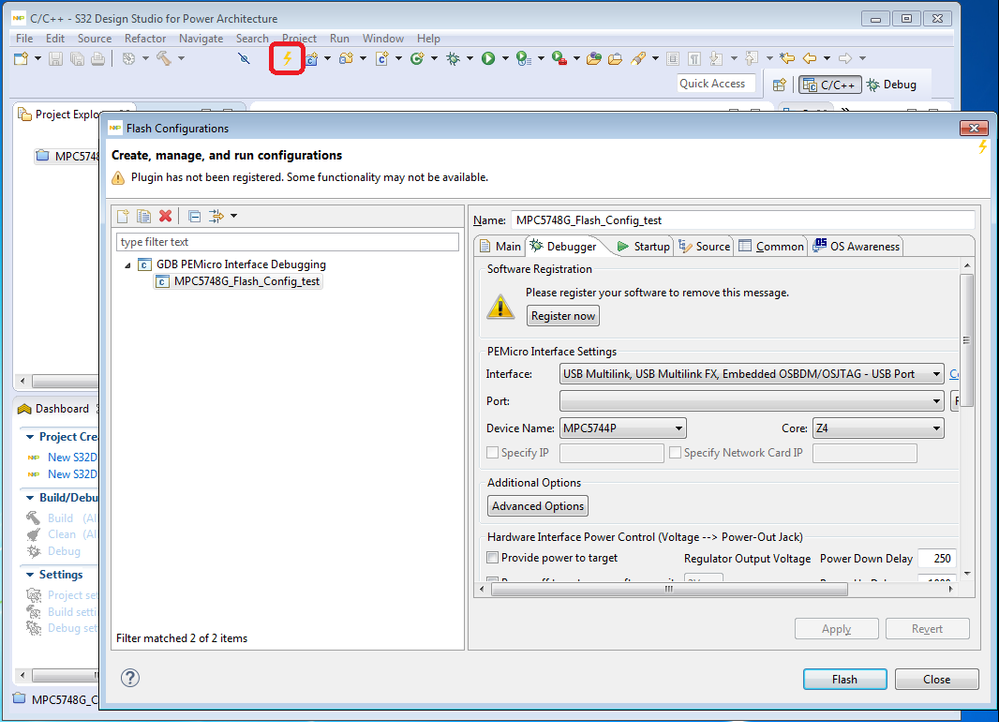
Task: Switch to the Source tab
Action: click(x=704, y=247)
